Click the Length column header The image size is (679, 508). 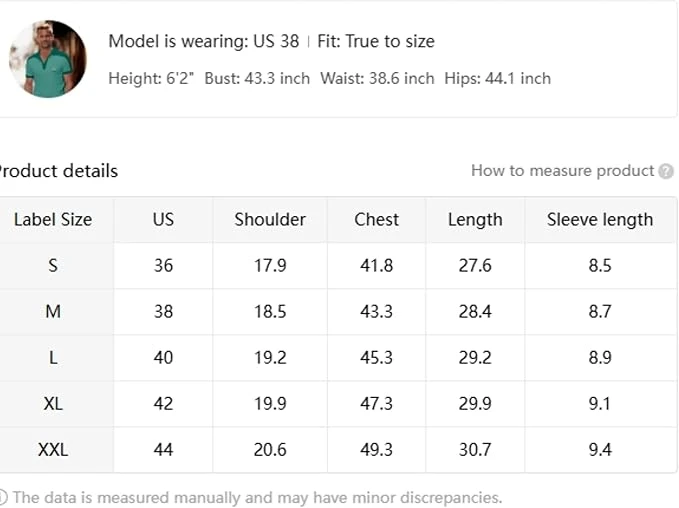[x=475, y=220]
